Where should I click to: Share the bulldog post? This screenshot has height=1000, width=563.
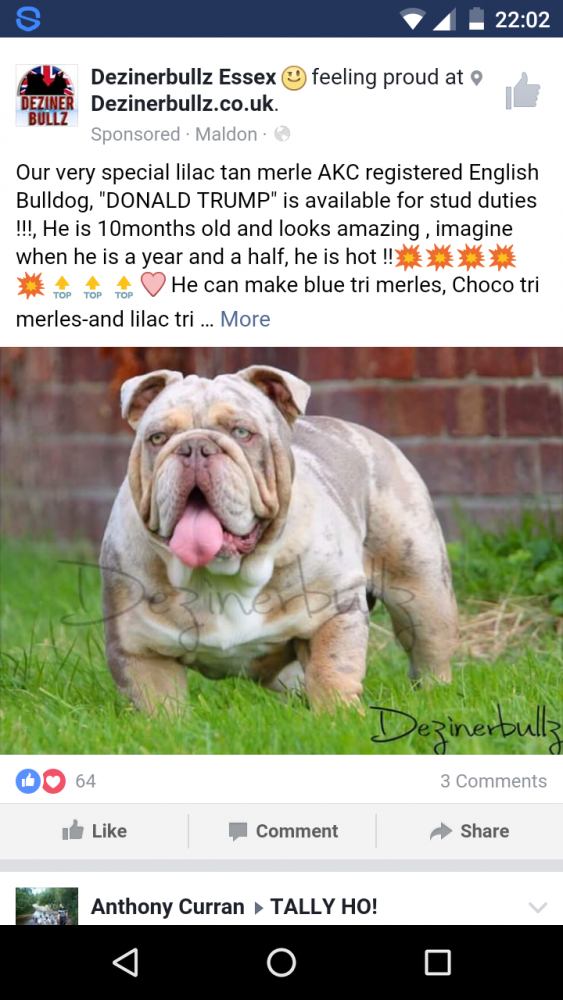point(470,830)
